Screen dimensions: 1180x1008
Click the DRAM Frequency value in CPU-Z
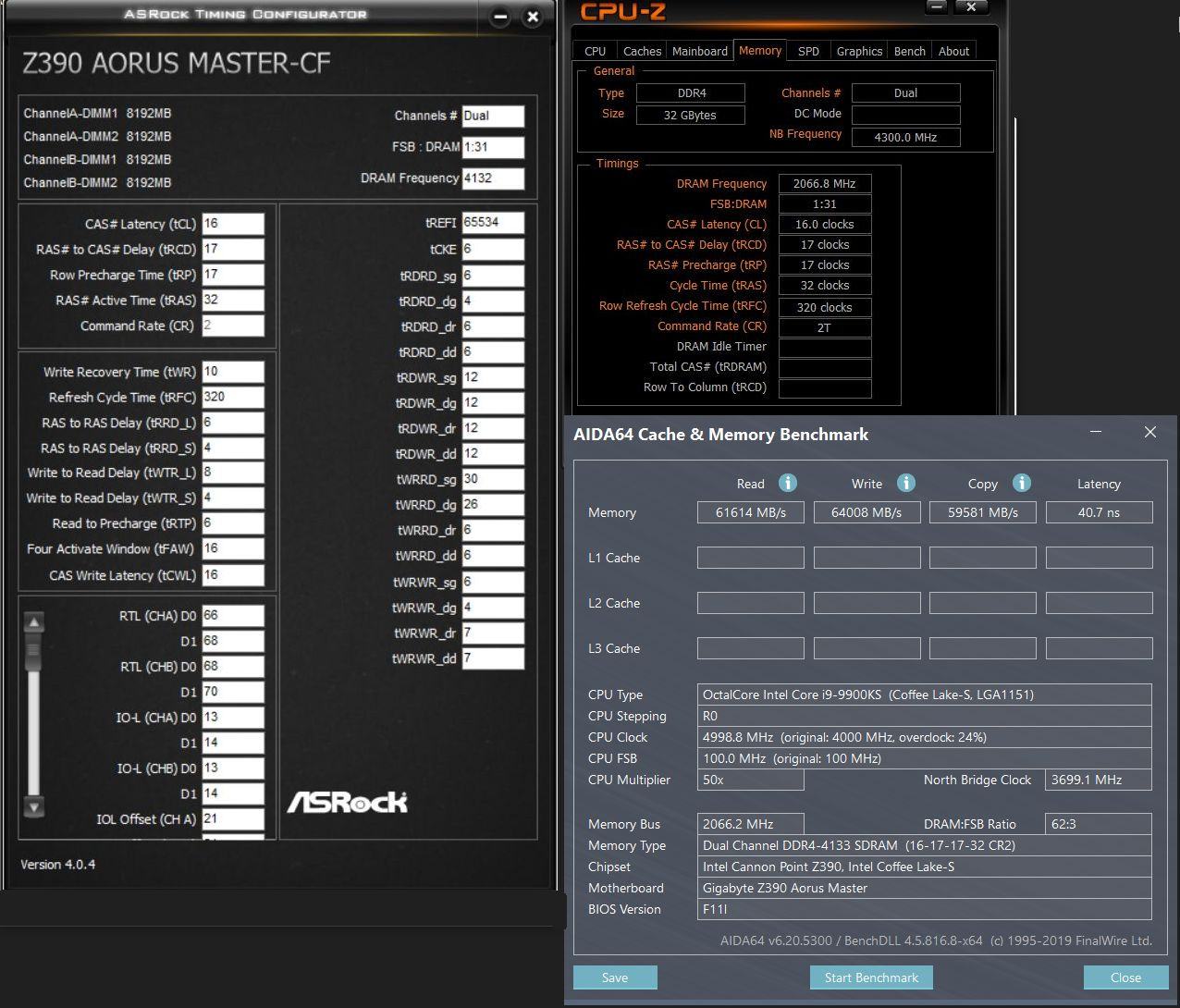[x=825, y=183]
